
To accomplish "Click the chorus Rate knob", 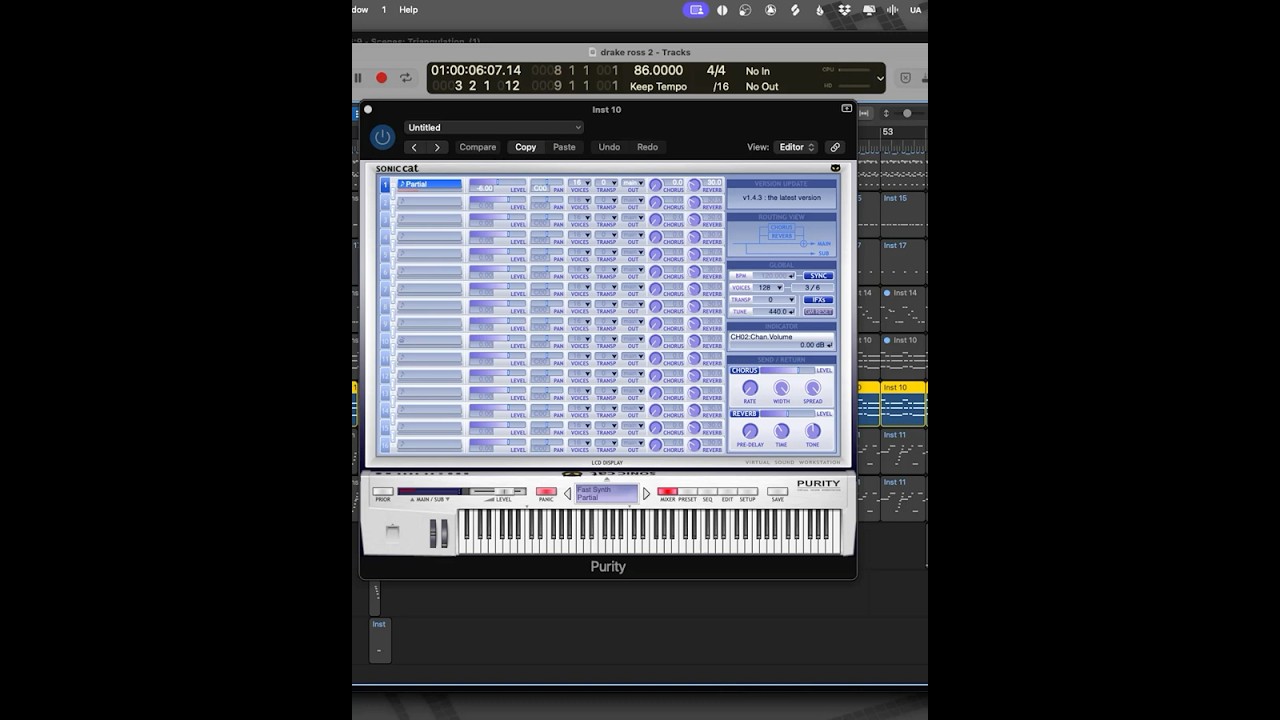I will (x=750, y=388).
